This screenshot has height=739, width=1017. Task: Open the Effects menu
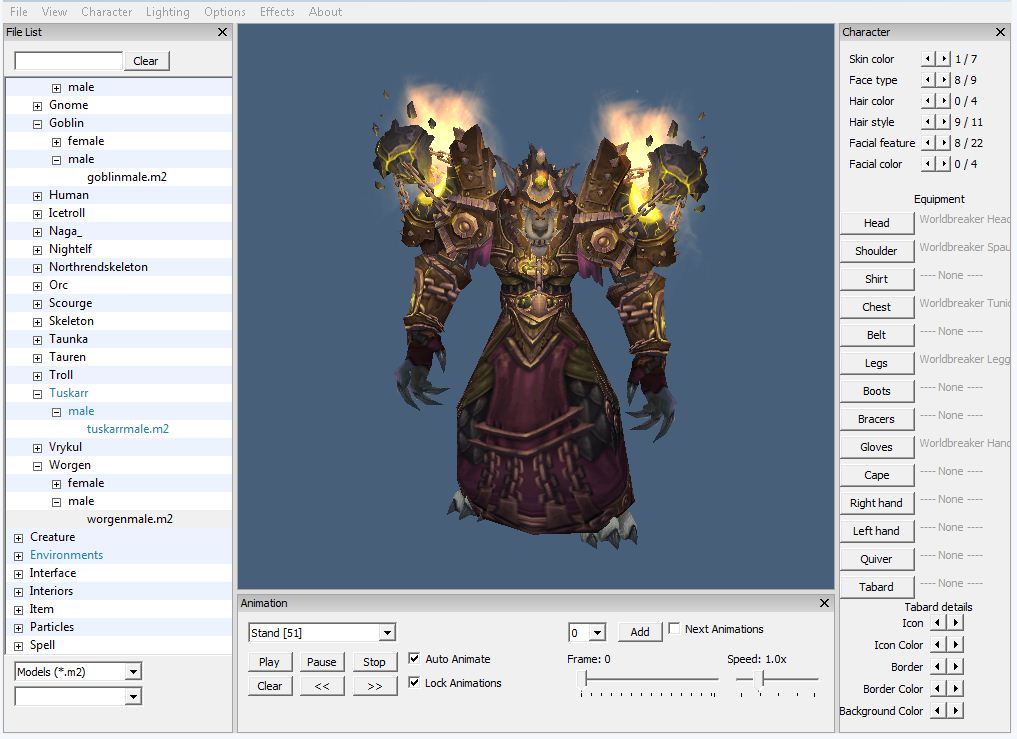[x=277, y=12]
